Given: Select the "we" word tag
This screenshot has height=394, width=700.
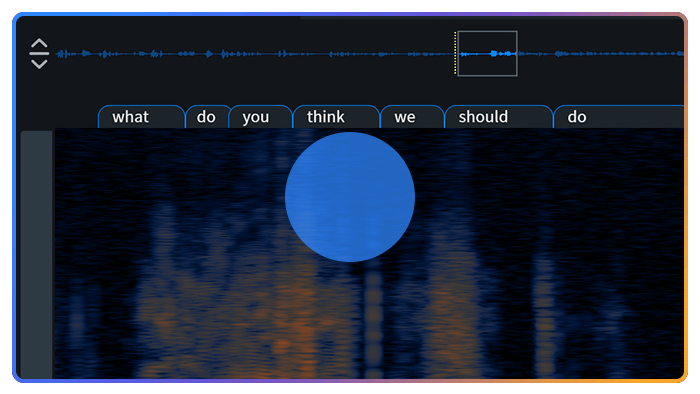Looking at the screenshot, I should coord(412,117).
